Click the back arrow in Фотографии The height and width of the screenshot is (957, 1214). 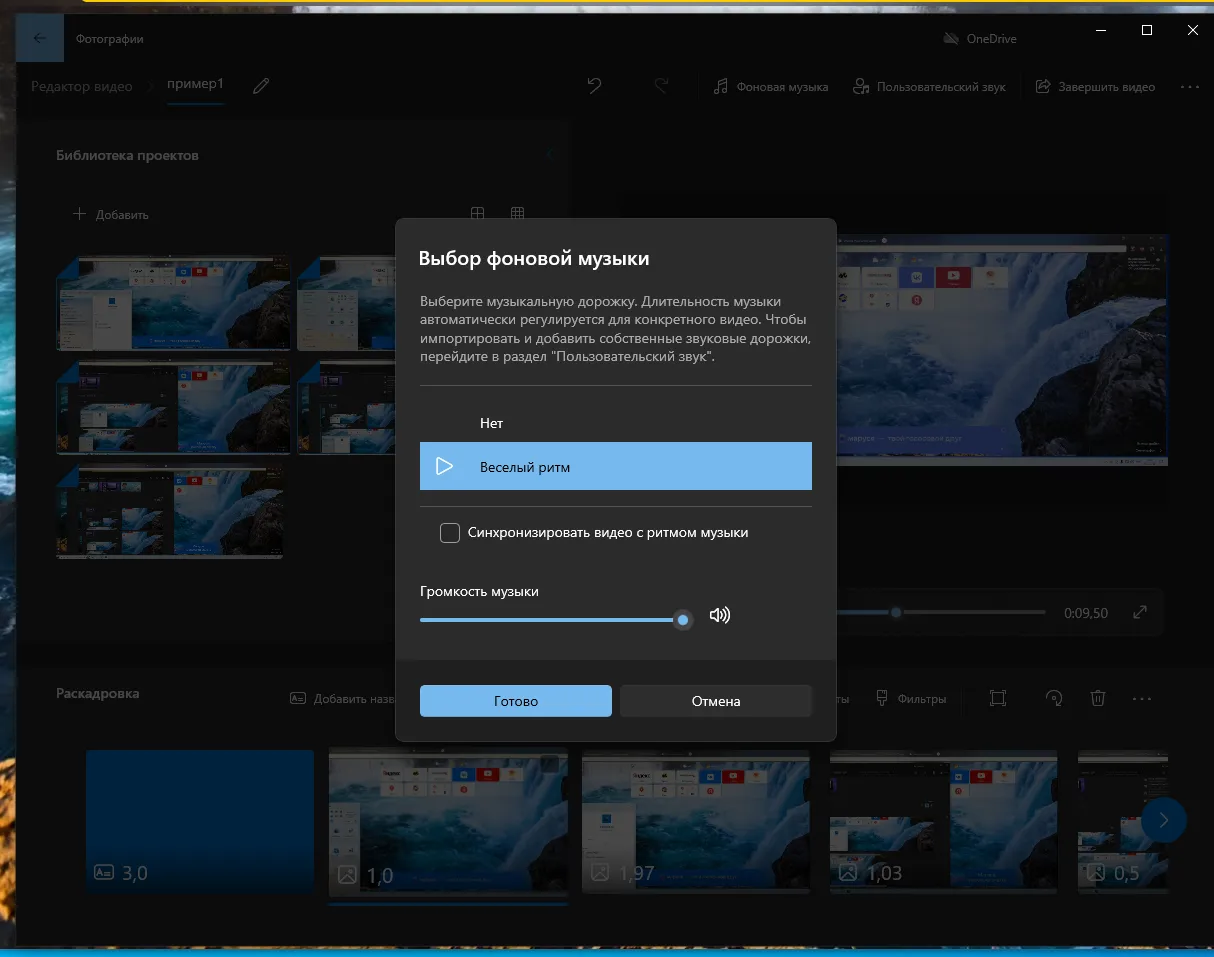40,39
